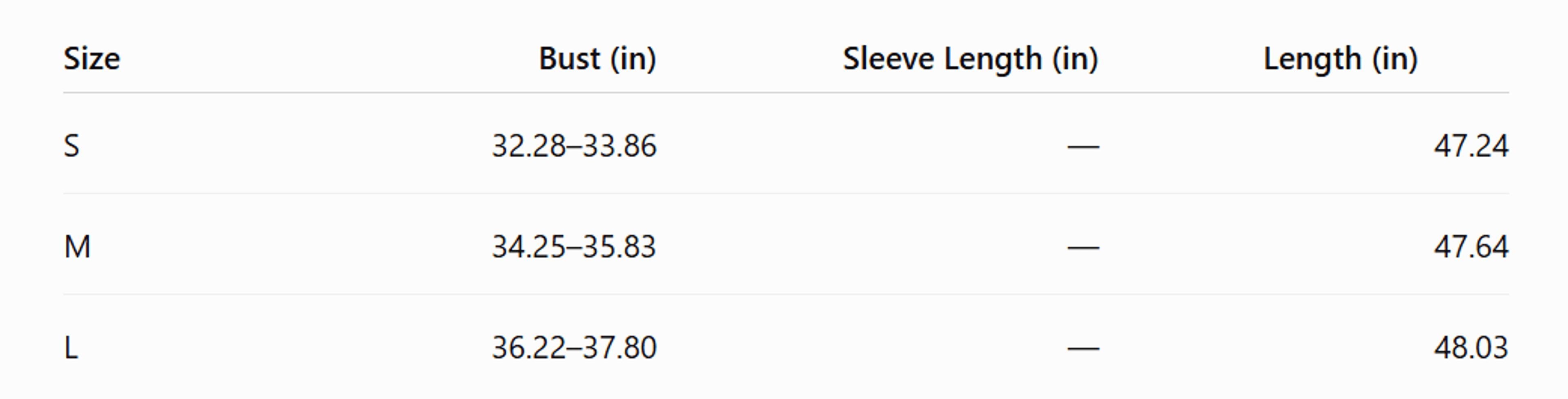Select the S size cell
Screen dimensions: 1568x399
72,146
